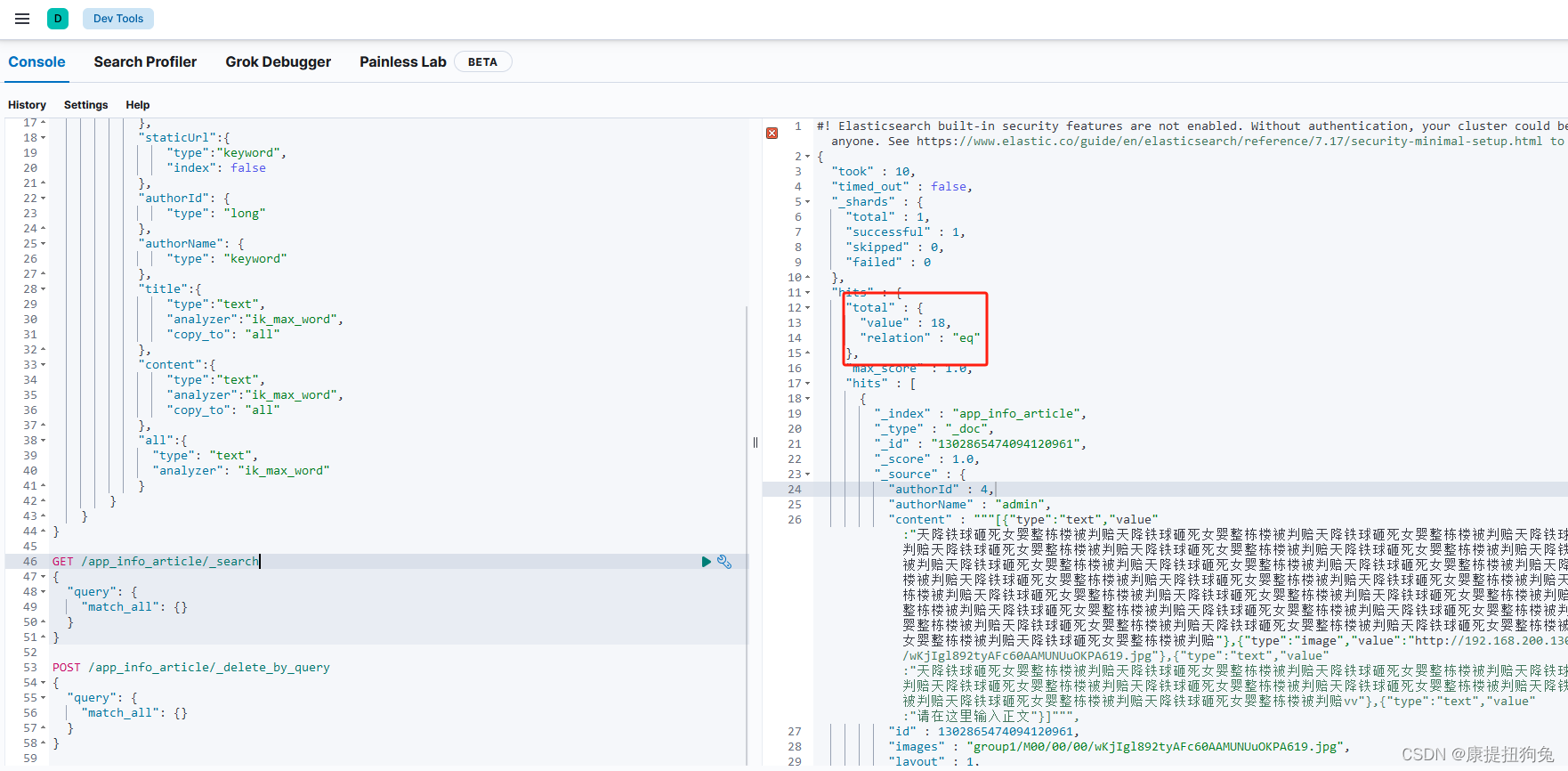This screenshot has width=1568, height=771.
Task: Click the "successful" : 1 output line
Action: coord(906,232)
